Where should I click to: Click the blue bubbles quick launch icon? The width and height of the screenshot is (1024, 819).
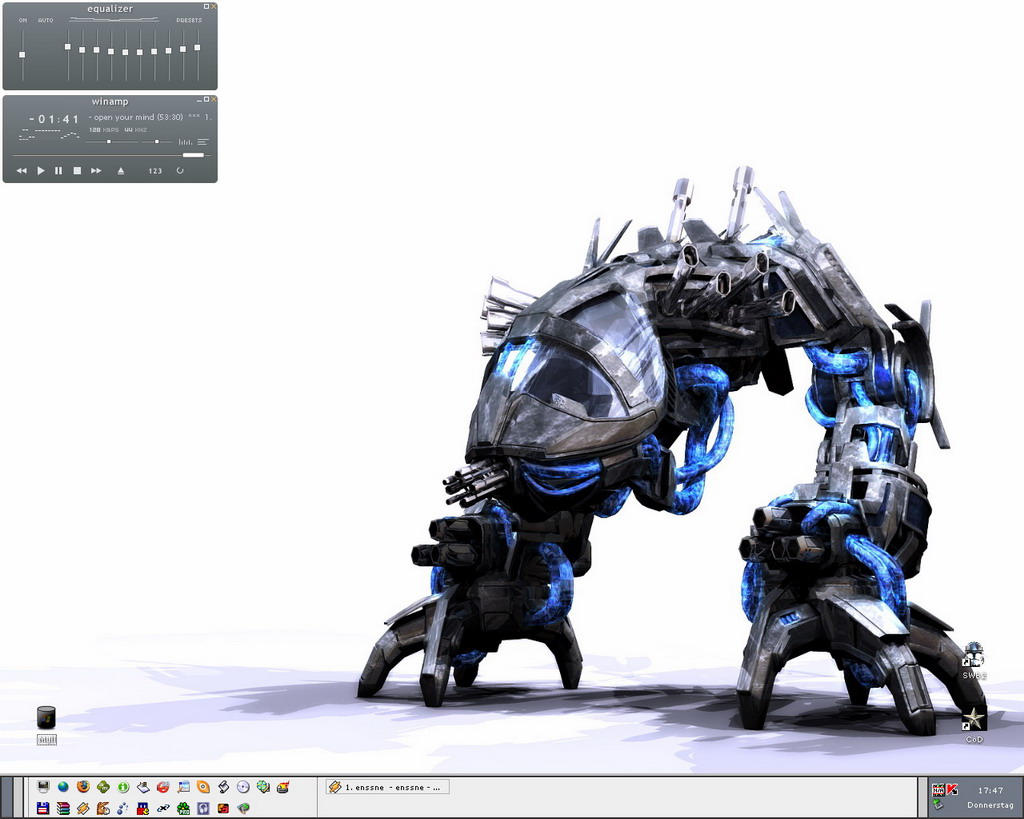tap(123, 808)
